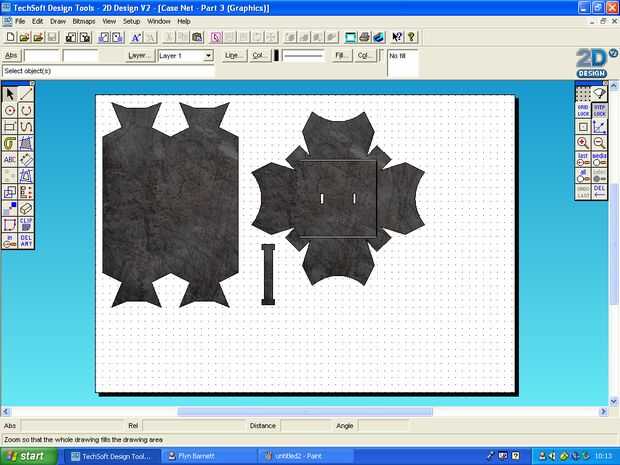Click the Redraw paint fan icon
This screenshot has width=620, height=465.
point(599,94)
